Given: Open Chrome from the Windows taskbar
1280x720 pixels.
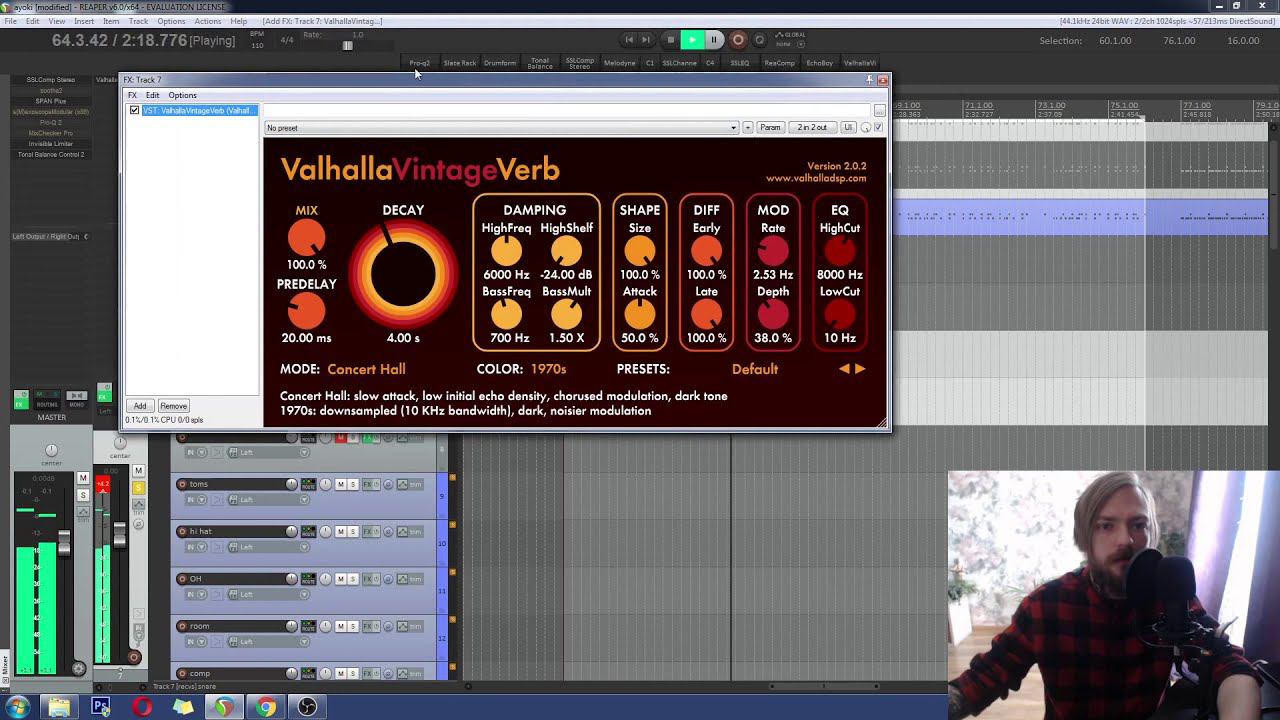Looking at the screenshot, I should (x=266, y=707).
